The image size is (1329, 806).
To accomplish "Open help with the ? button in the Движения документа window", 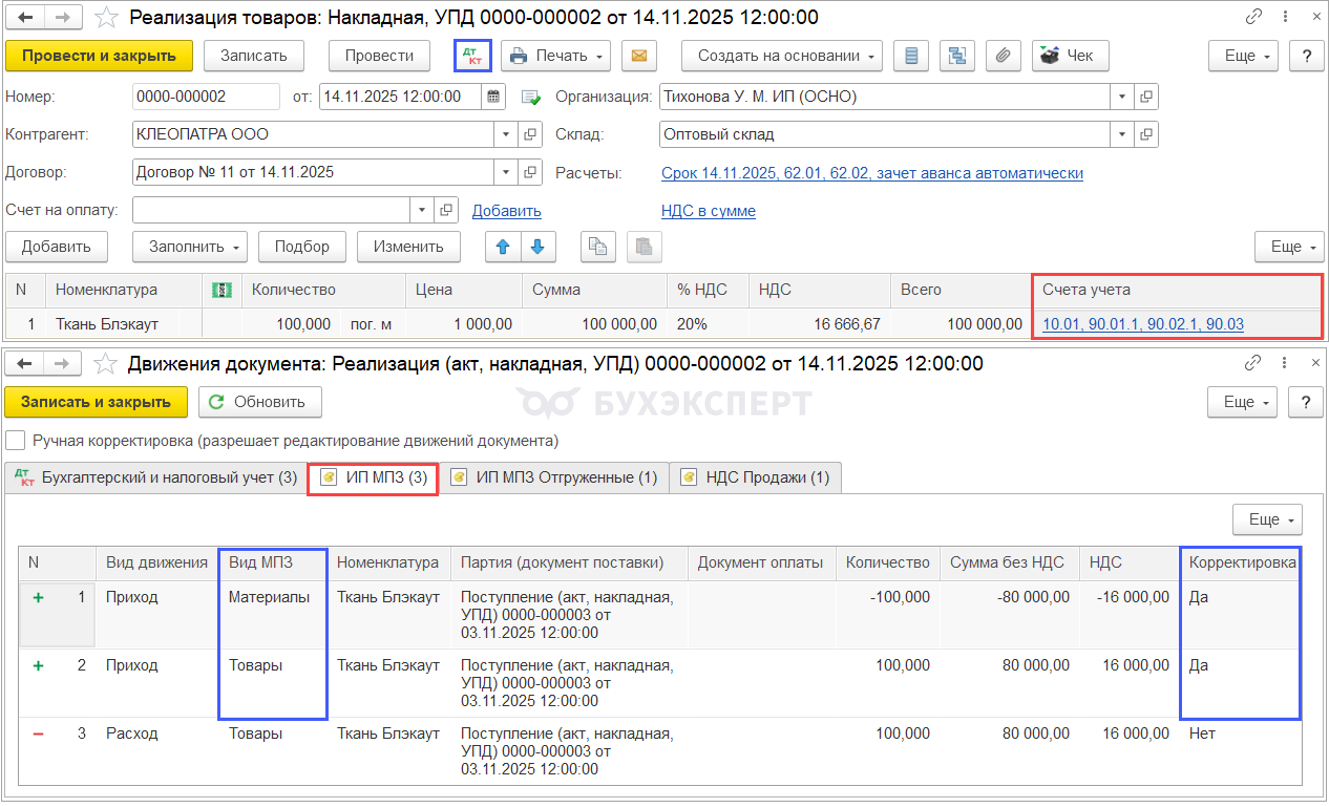I will (1305, 402).
